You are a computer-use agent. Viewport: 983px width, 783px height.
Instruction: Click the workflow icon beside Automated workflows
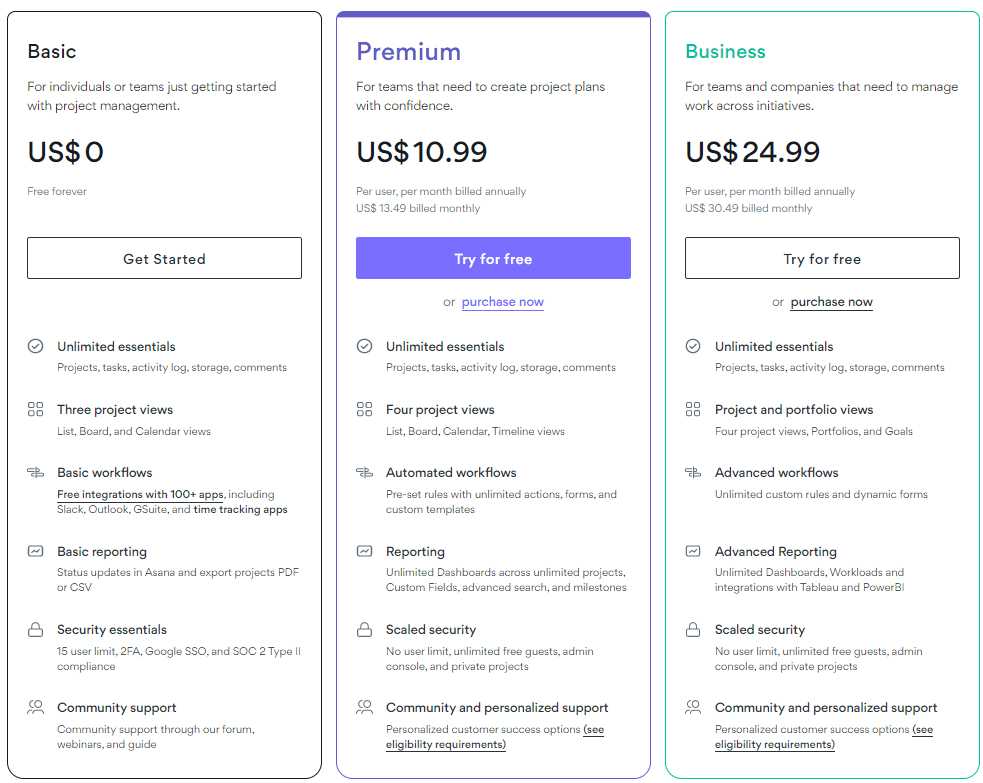364,472
